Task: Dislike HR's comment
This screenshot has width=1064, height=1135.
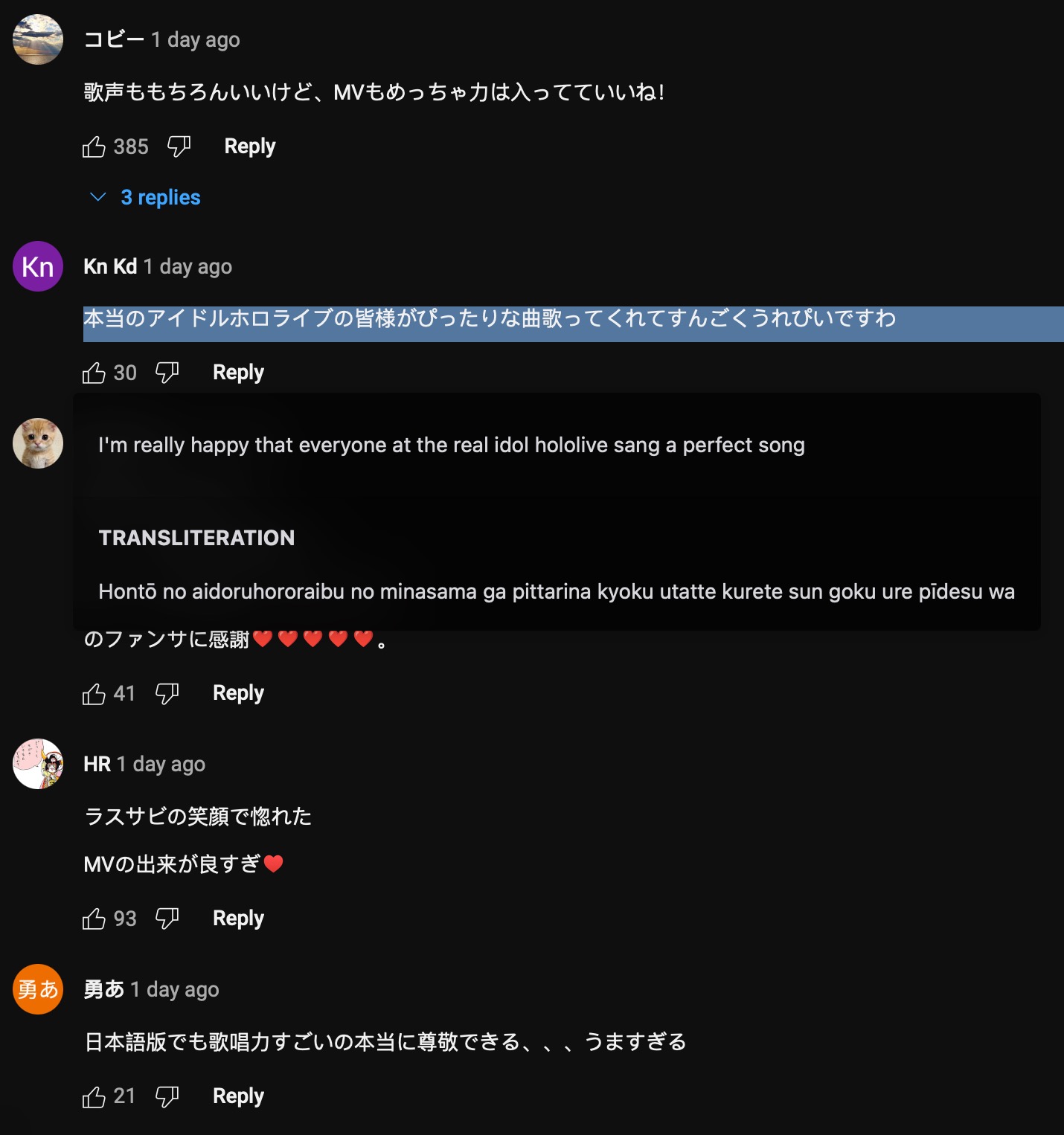Action: 167,919
